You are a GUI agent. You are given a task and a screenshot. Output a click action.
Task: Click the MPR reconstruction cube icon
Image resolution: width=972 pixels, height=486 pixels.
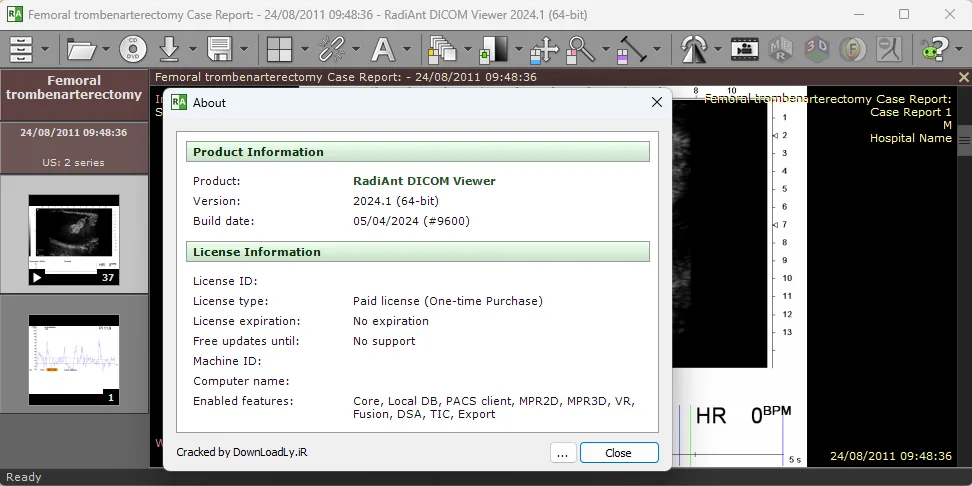[780, 49]
